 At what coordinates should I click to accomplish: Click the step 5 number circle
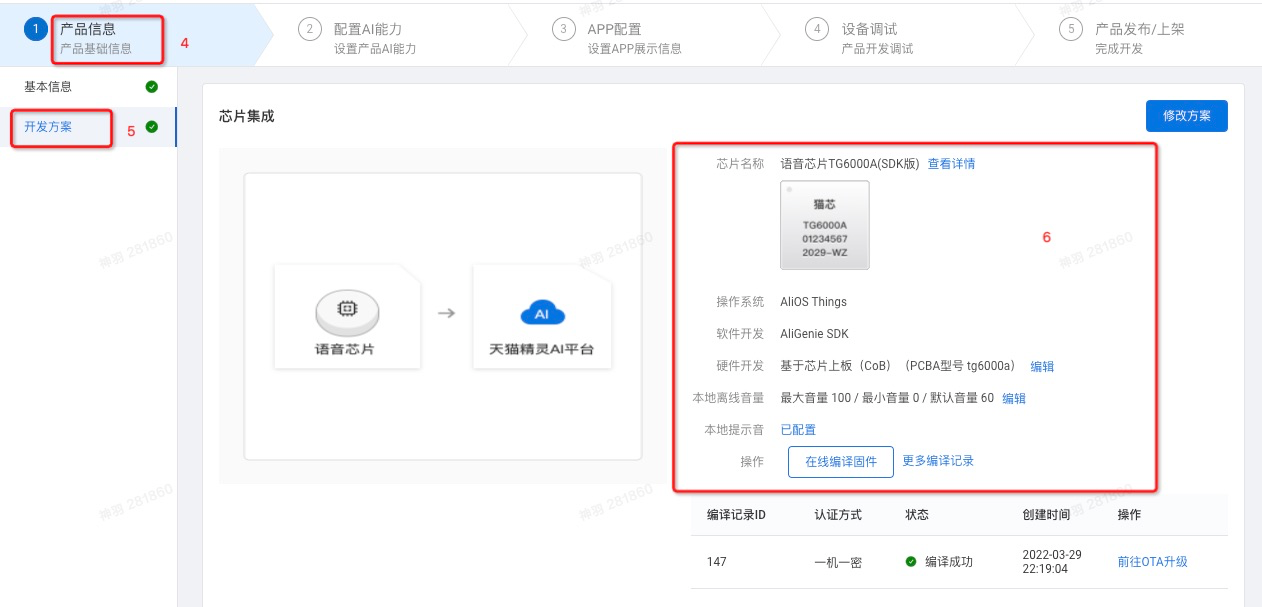[x=1071, y=30]
